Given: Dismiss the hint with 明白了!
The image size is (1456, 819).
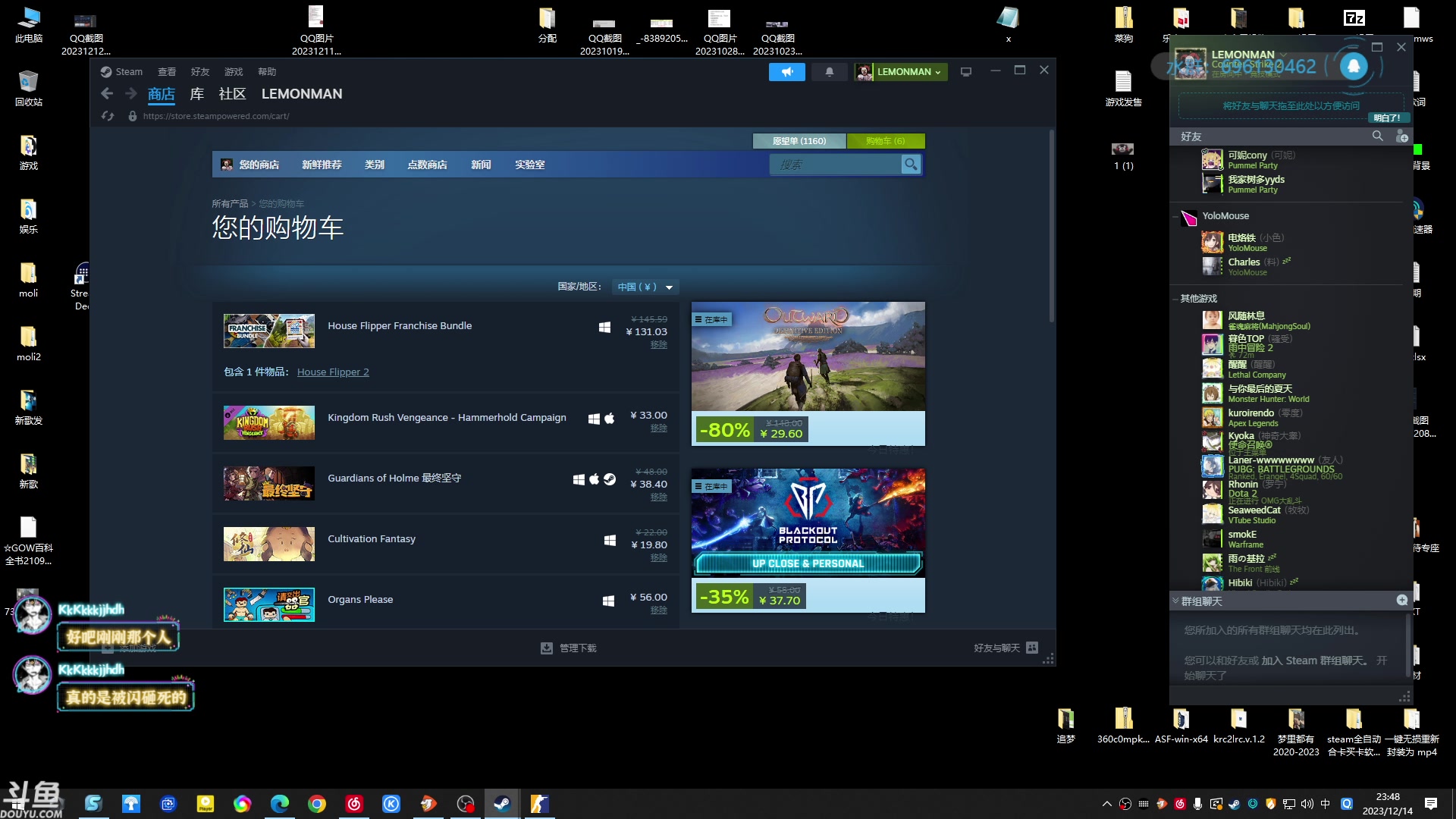Looking at the screenshot, I should (x=1387, y=118).
